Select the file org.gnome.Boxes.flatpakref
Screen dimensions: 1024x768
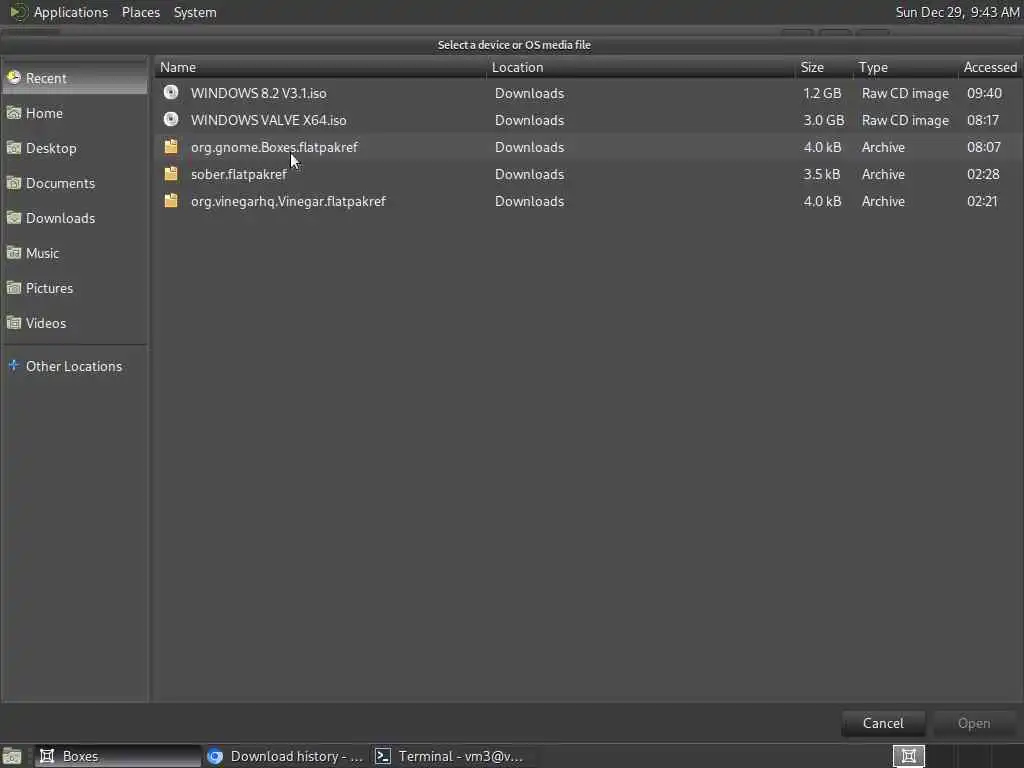(588, 147)
